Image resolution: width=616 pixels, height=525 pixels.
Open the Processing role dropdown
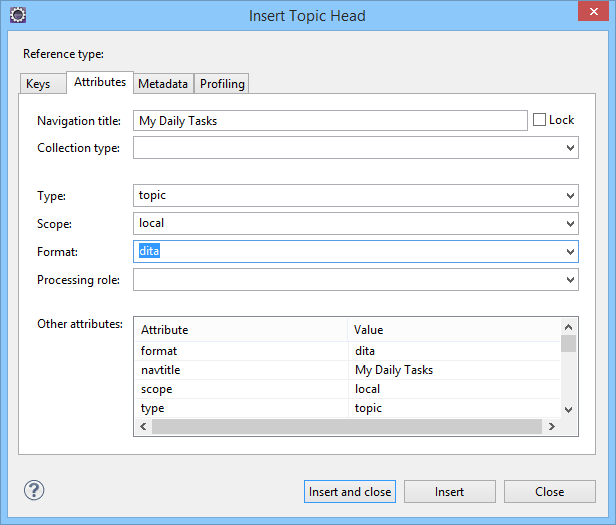[x=570, y=280]
